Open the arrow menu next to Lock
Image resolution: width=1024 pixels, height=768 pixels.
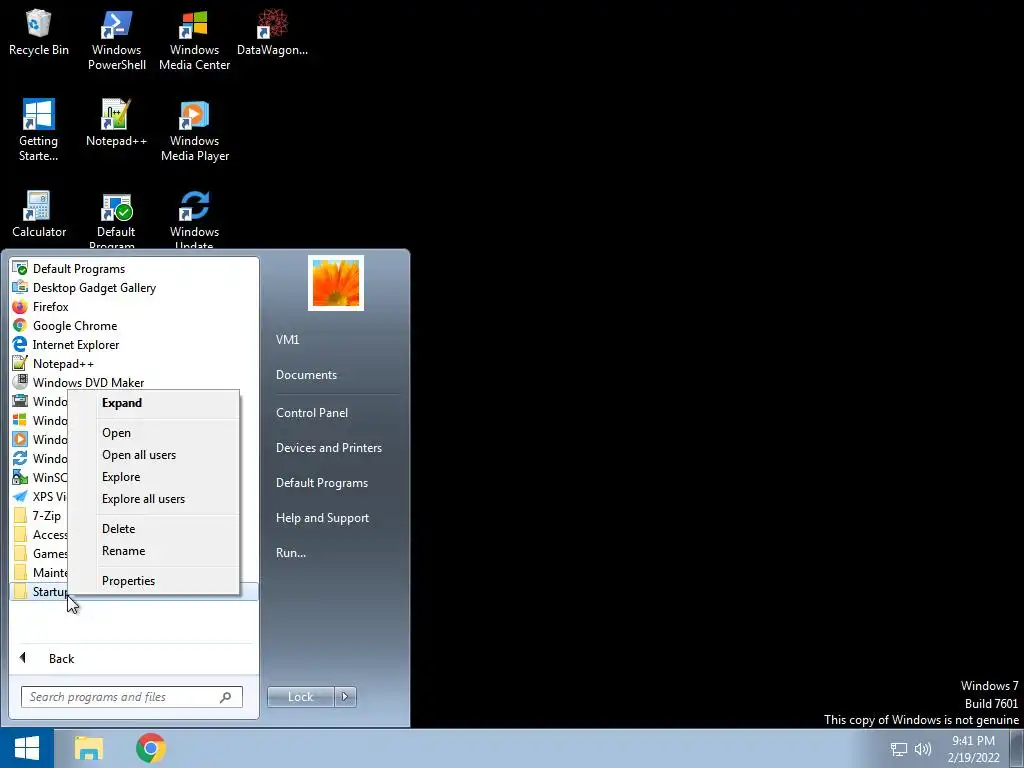[x=345, y=697]
